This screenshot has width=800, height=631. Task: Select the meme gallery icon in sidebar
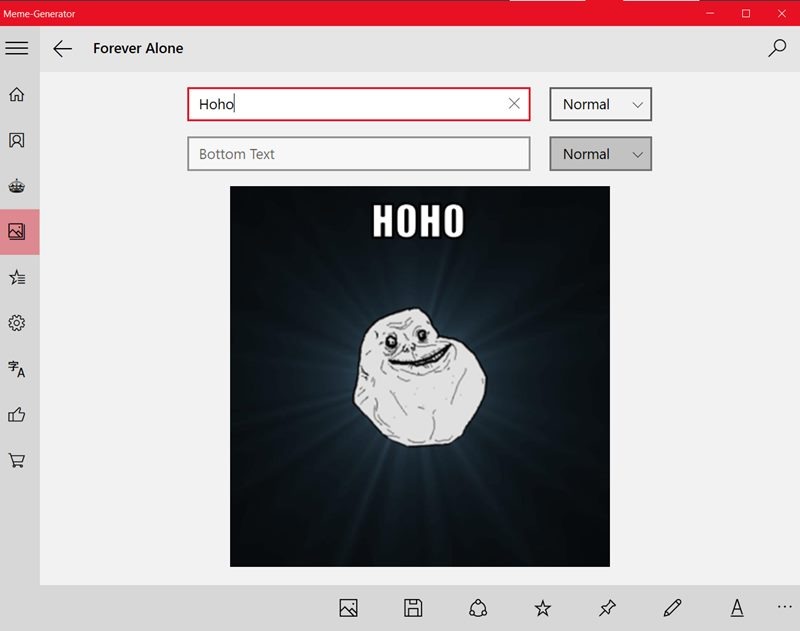(16, 231)
